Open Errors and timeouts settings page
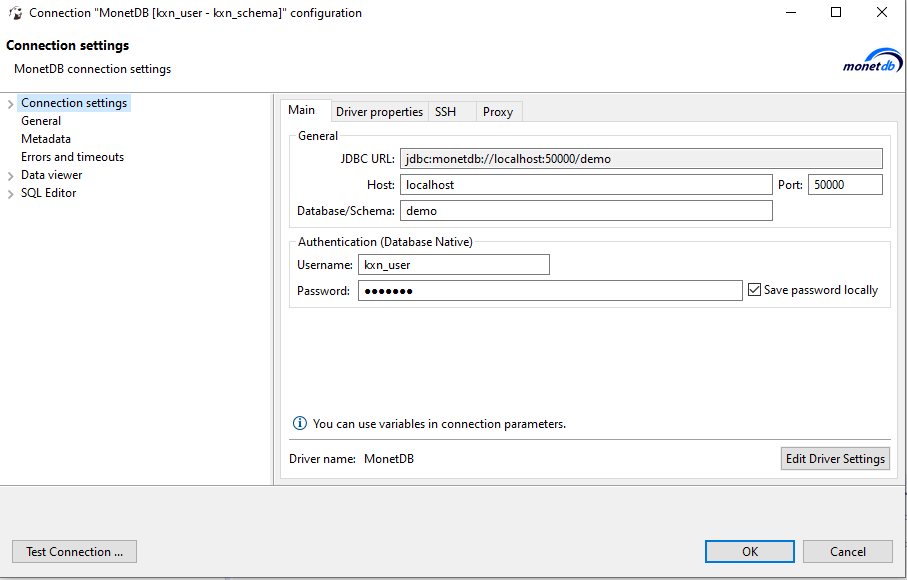 pyautogui.click(x=72, y=157)
